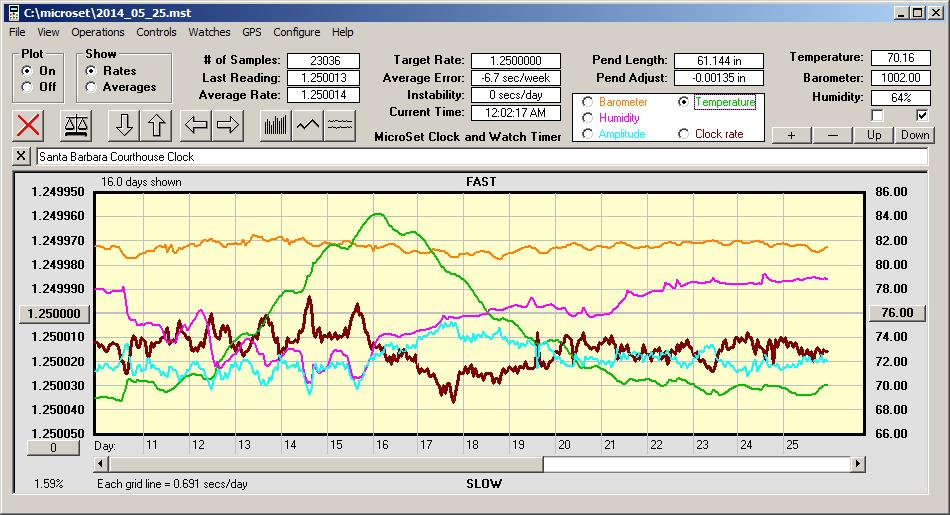The width and height of the screenshot is (950, 515).
Task: Click the vertical bars graph icon
Action: coord(275,125)
